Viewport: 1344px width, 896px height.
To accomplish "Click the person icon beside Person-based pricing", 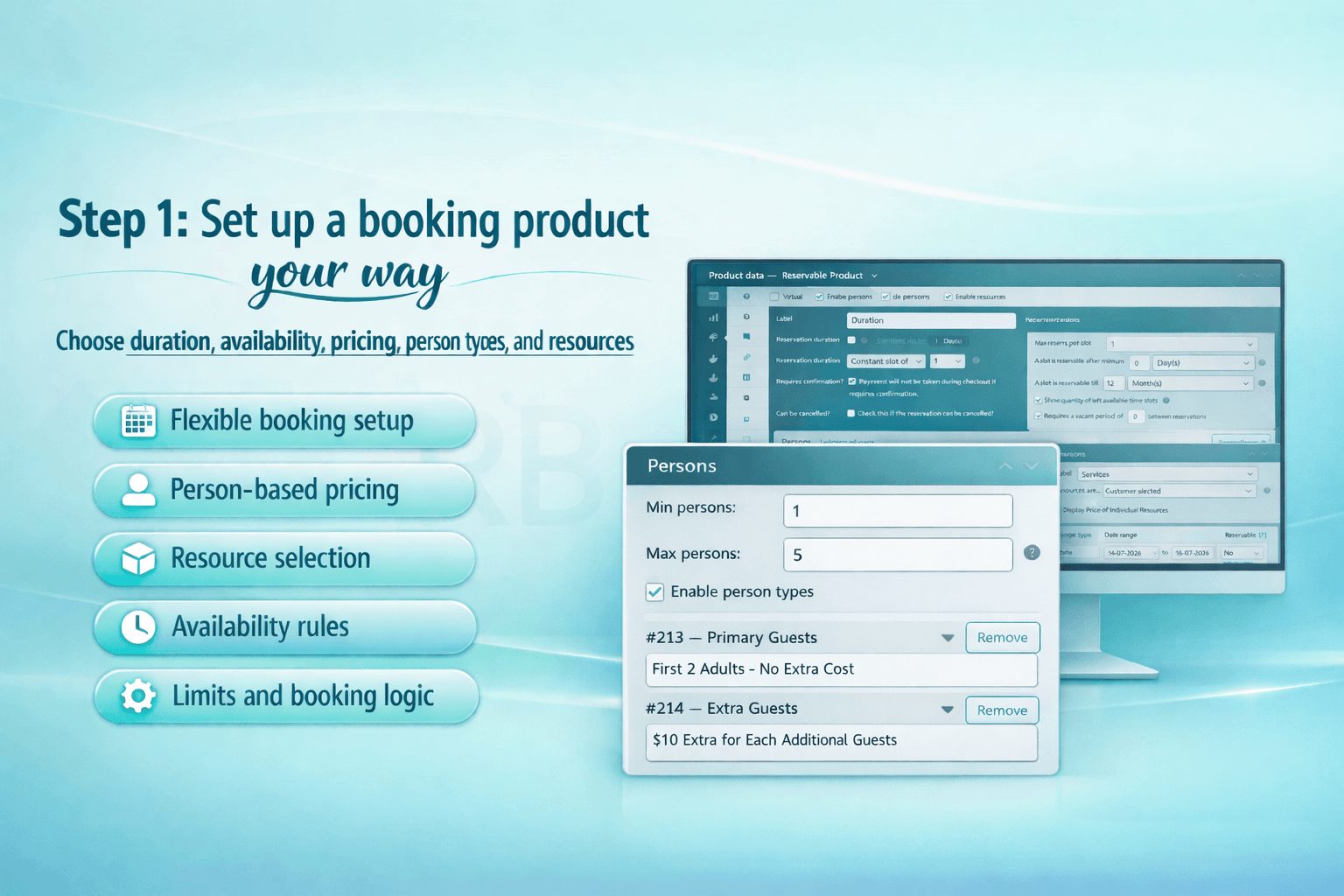I will click(136, 490).
